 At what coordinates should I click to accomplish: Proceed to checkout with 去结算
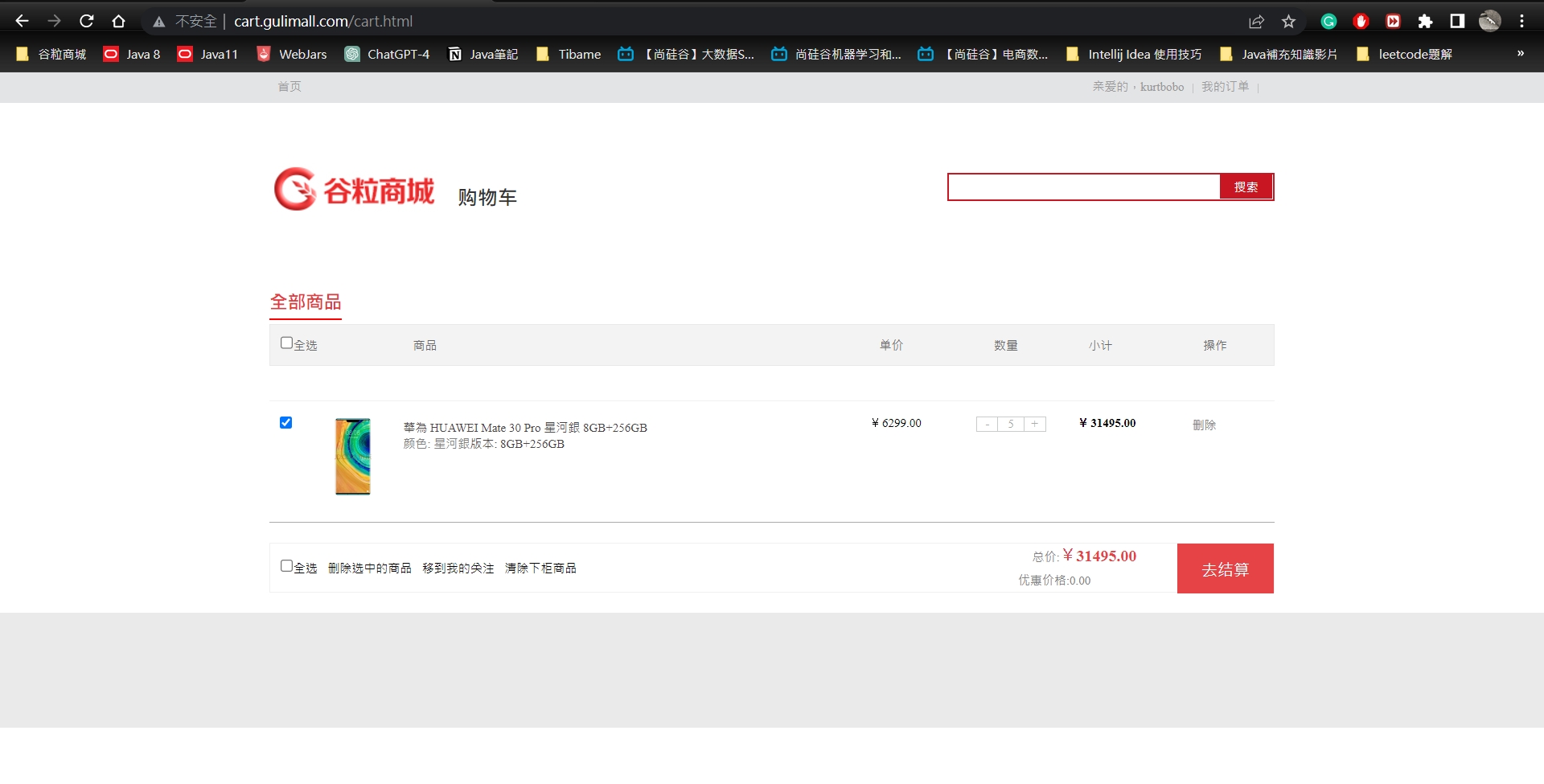point(1226,569)
